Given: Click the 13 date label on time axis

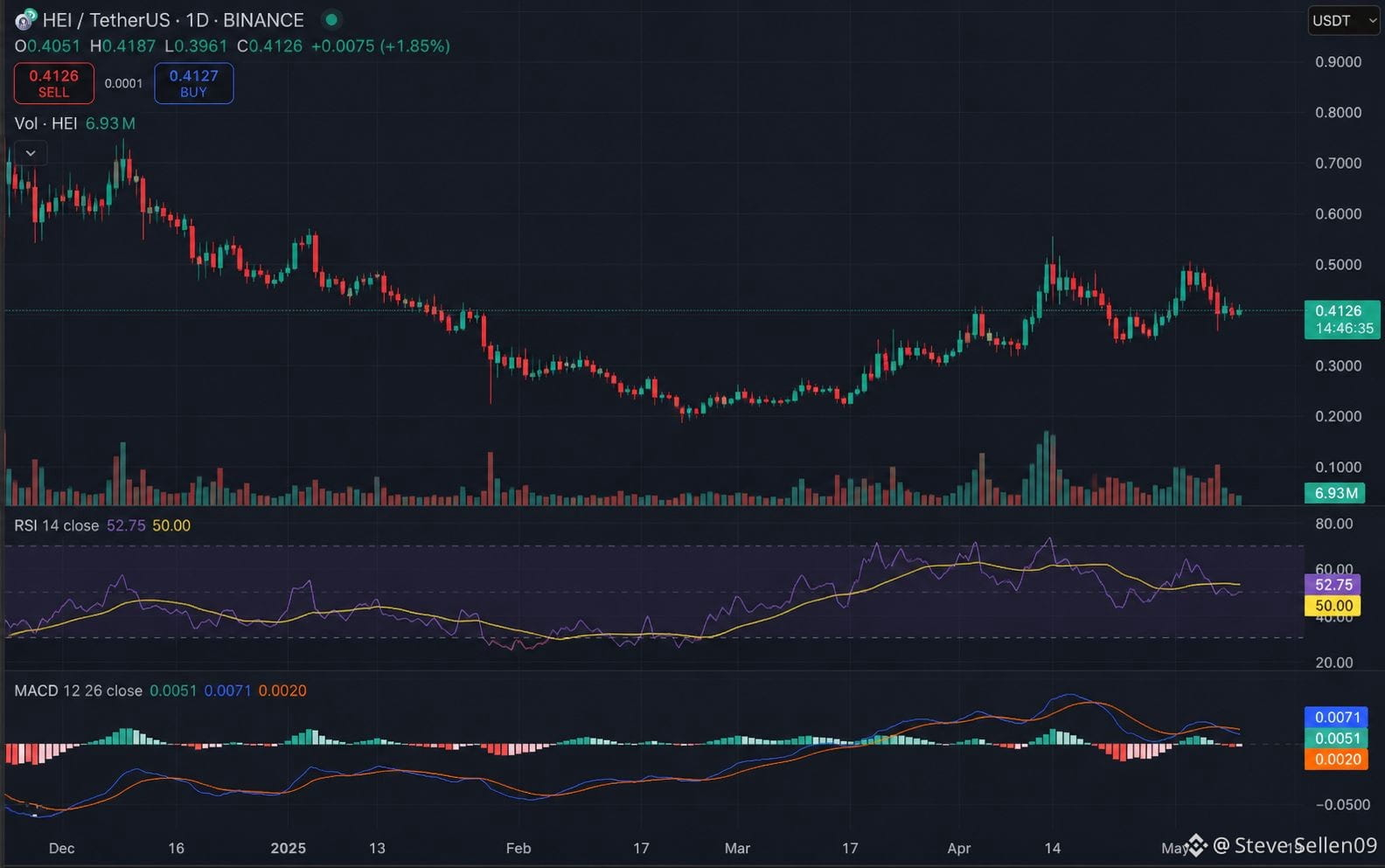Looking at the screenshot, I should pos(377,848).
